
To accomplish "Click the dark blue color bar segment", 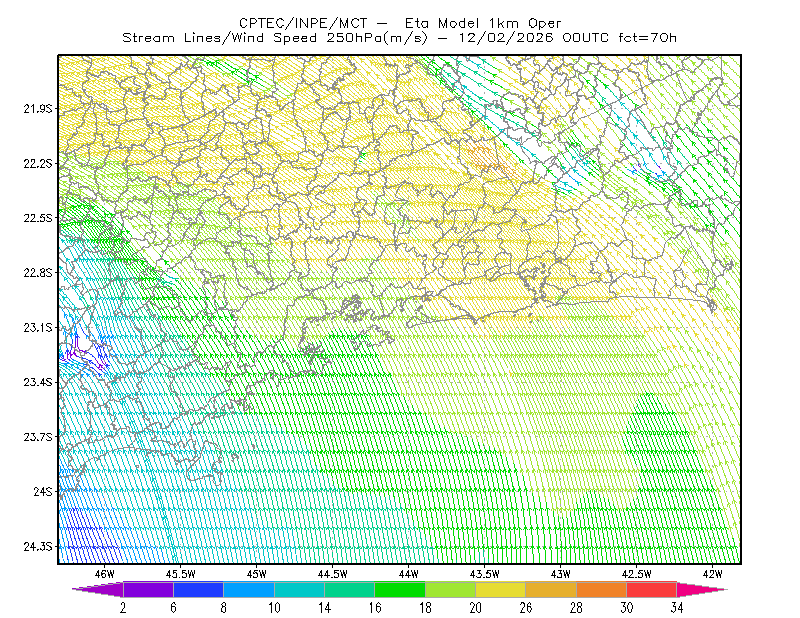I will (x=198, y=589).
